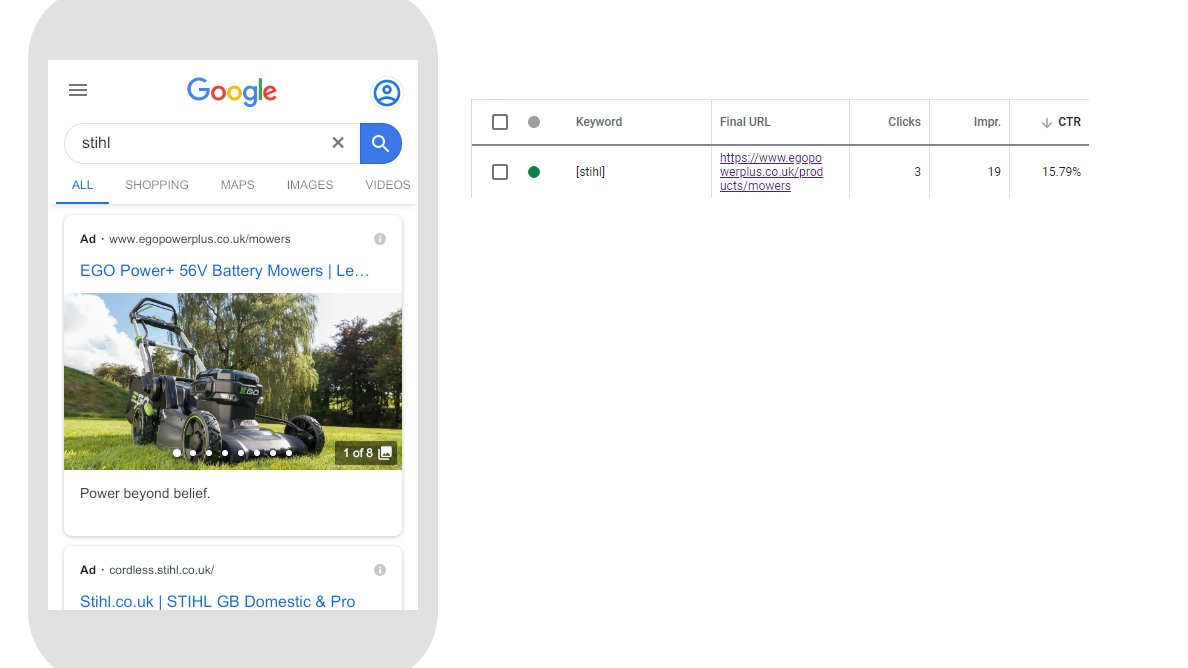The height and width of the screenshot is (668, 1188).
Task: Tick the checkbox for the [stihl] row
Action: 500,172
